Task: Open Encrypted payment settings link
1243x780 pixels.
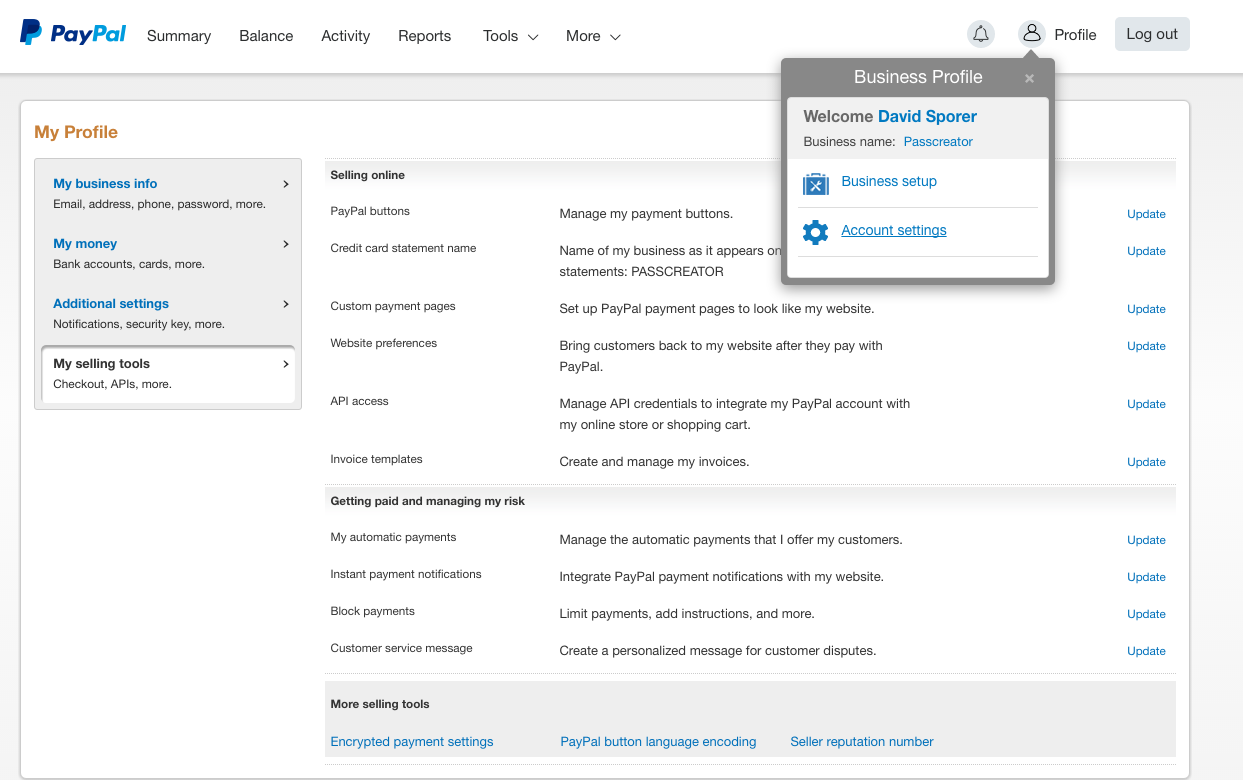Action: click(x=412, y=742)
